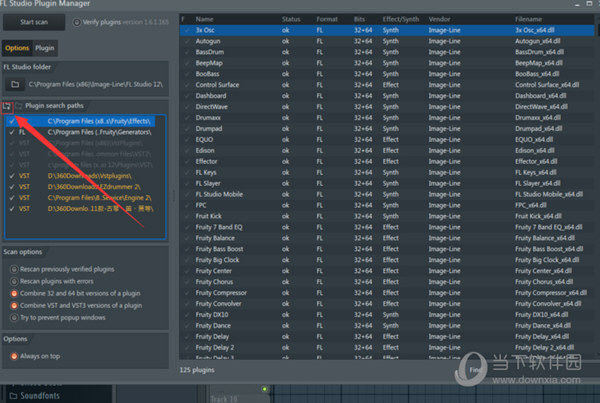The height and width of the screenshot is (403, 600).
Task: Select the Drumpad plugin name
Action: pos(209,129)
